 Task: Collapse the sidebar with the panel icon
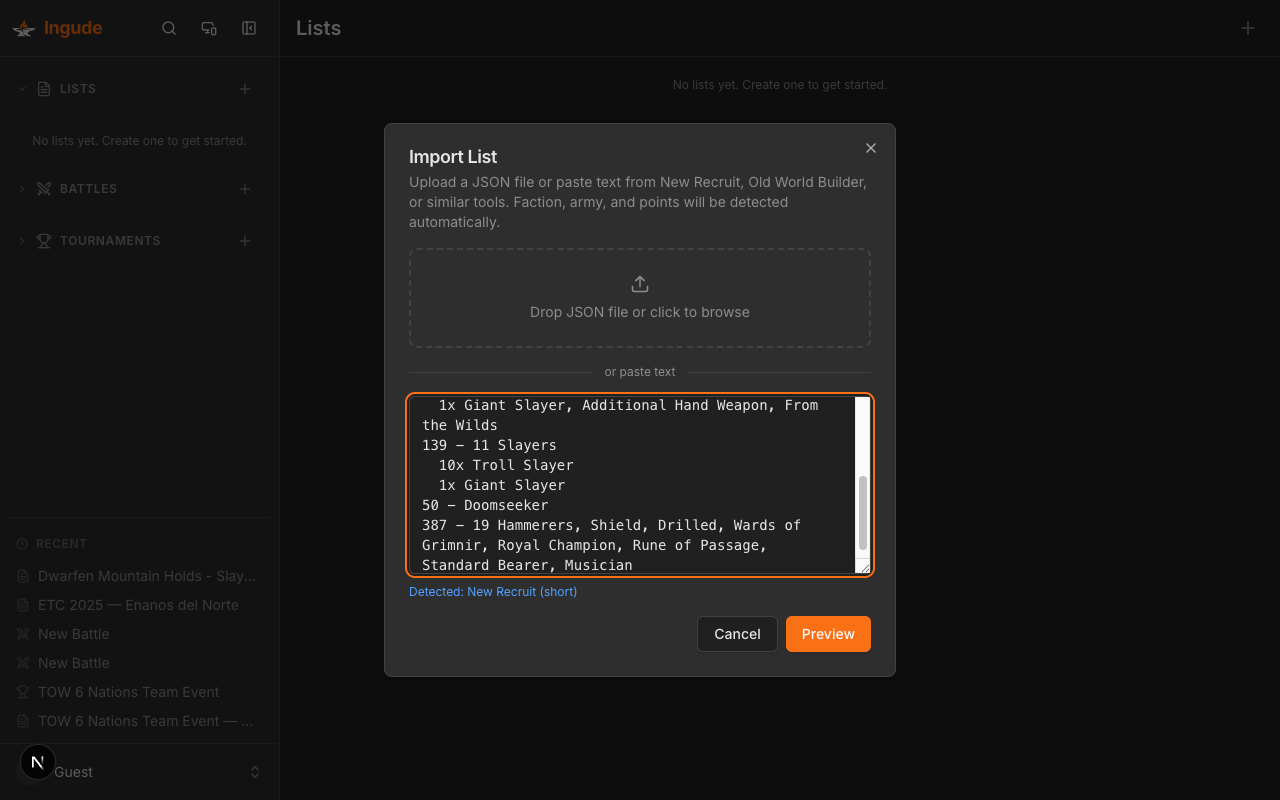248,28
